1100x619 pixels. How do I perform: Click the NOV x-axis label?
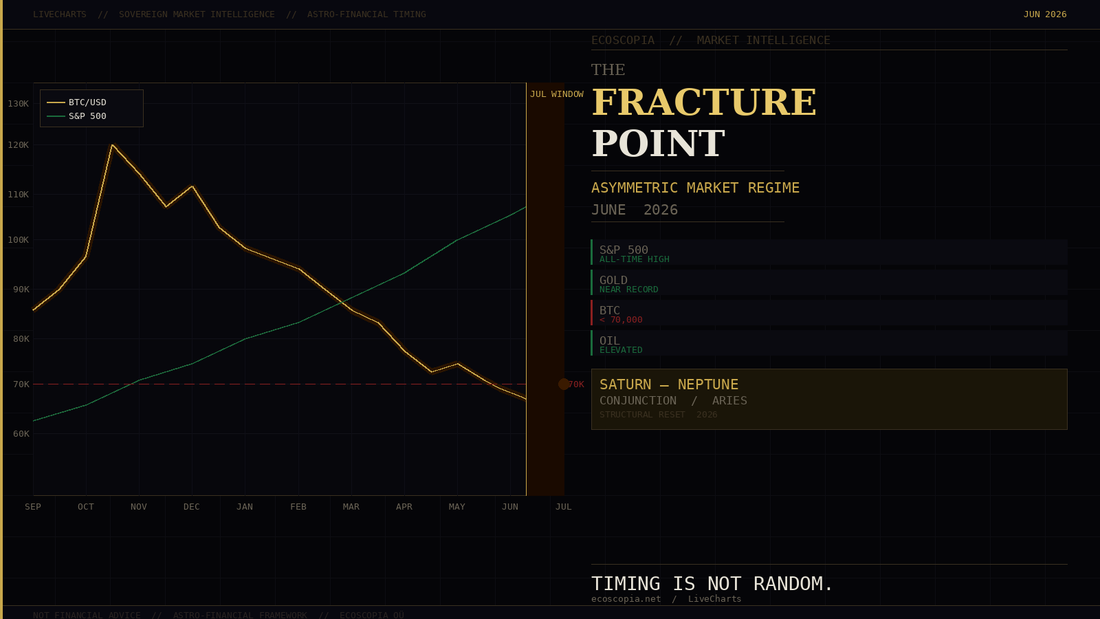pyautogui.click(x=139, y=507)
